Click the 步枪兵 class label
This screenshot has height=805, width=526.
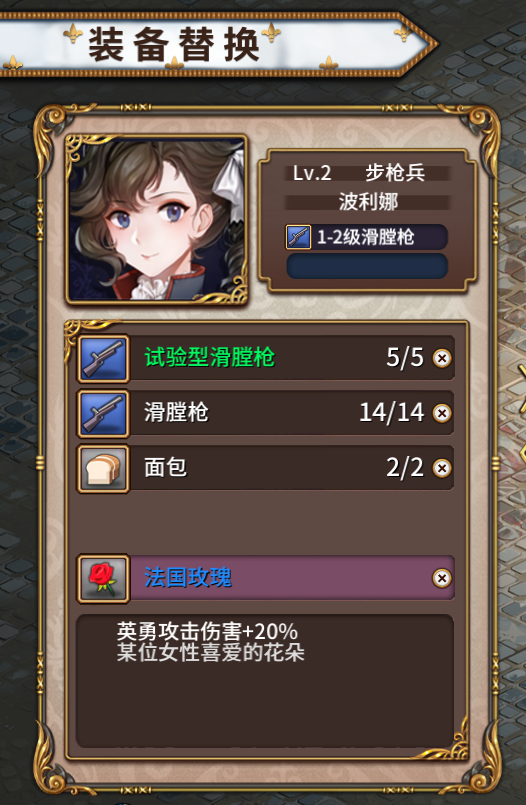point(395,173)
